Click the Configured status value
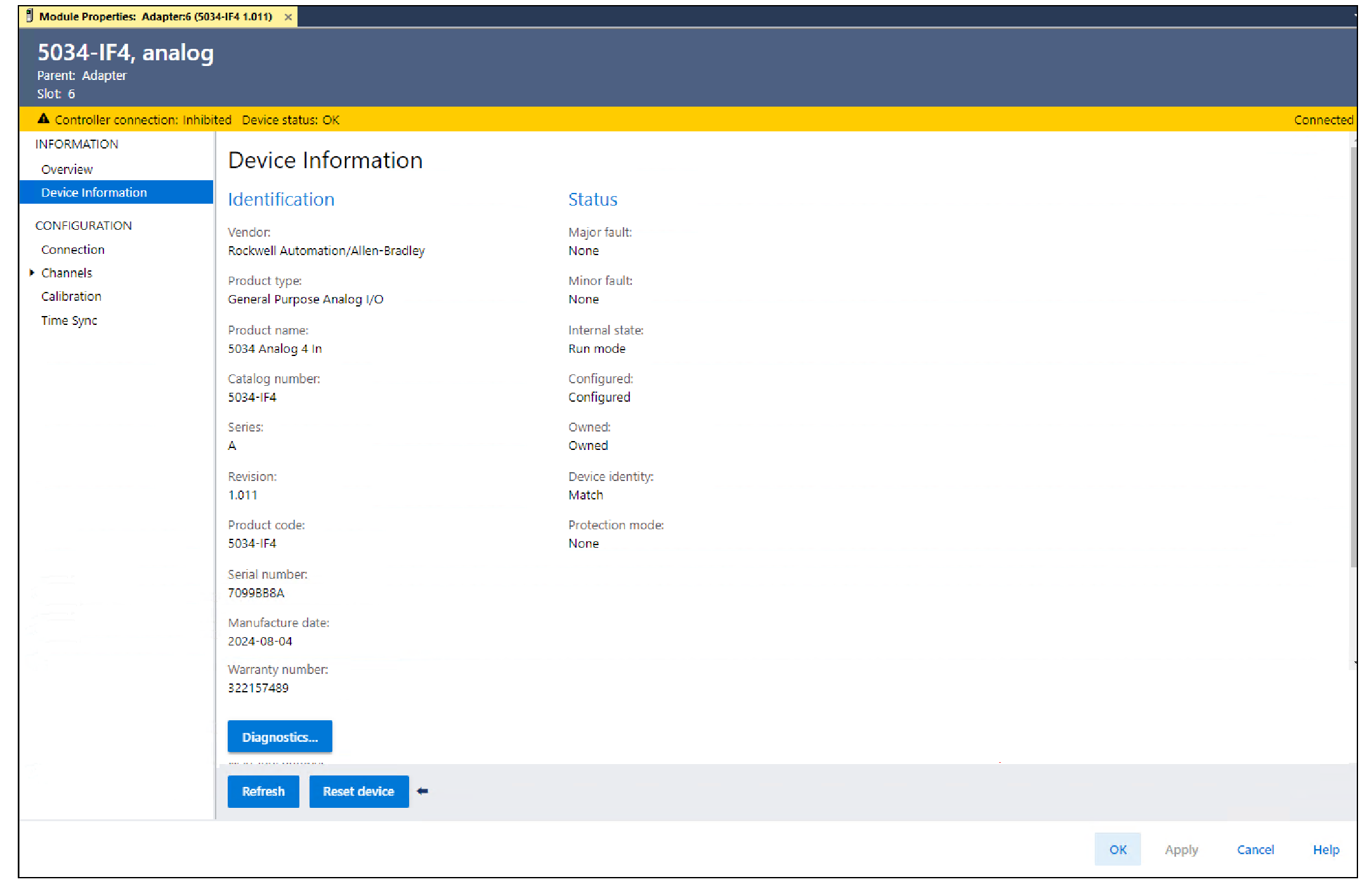This screenshot has height=884, width=1372. tap(599, 397)
